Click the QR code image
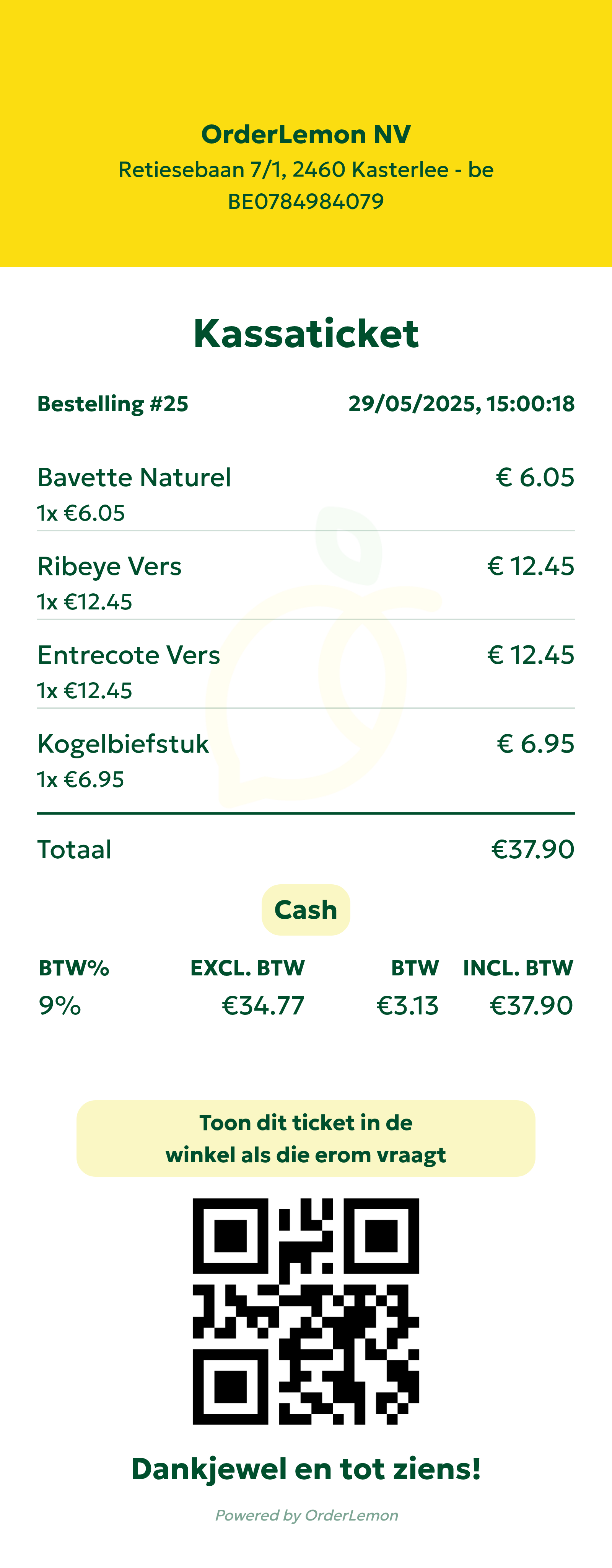The height and width of the screenshot is (1568, 612). (305, 1311)
